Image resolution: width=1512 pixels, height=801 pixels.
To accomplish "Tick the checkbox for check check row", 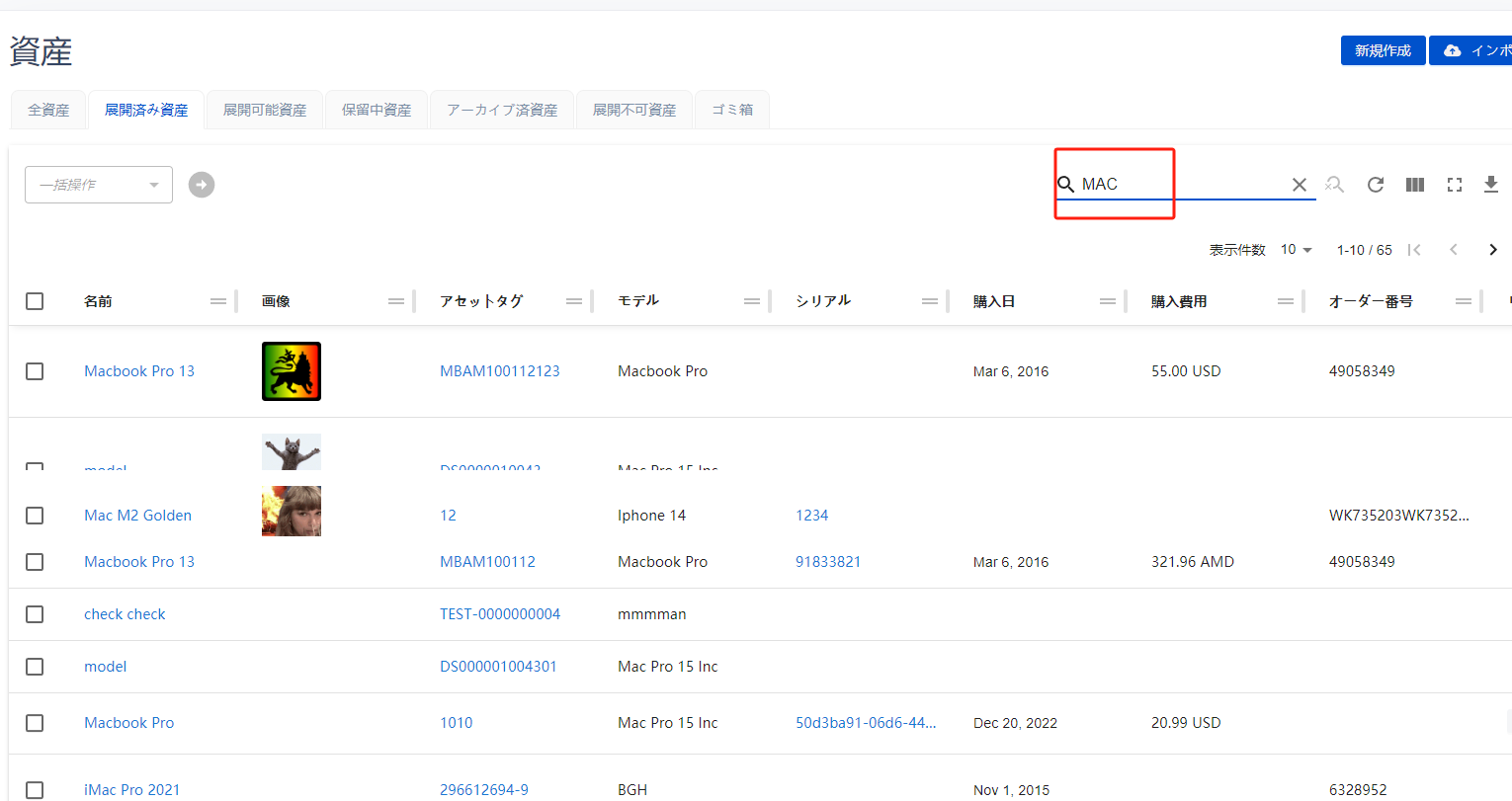I will [35, 614].
